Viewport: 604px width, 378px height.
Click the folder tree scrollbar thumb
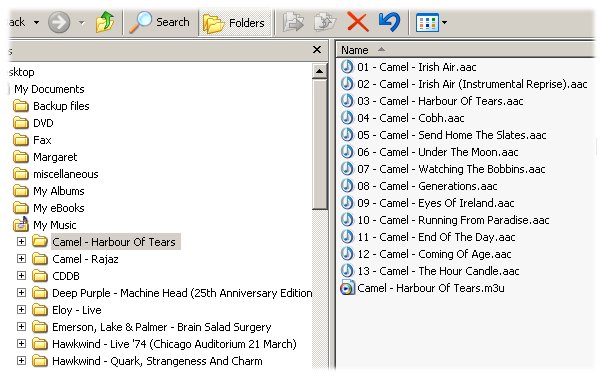[x=319, y=144]
